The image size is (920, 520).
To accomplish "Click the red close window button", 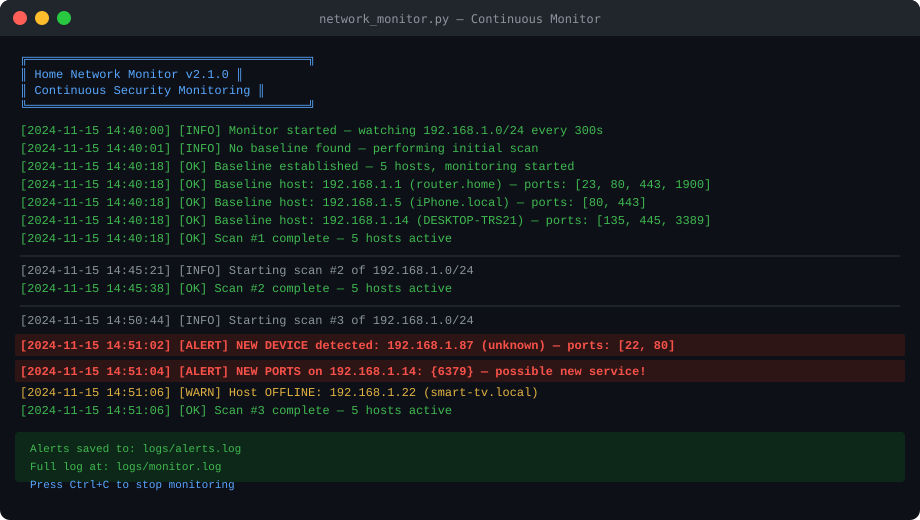I will click(x=20, y=18).
